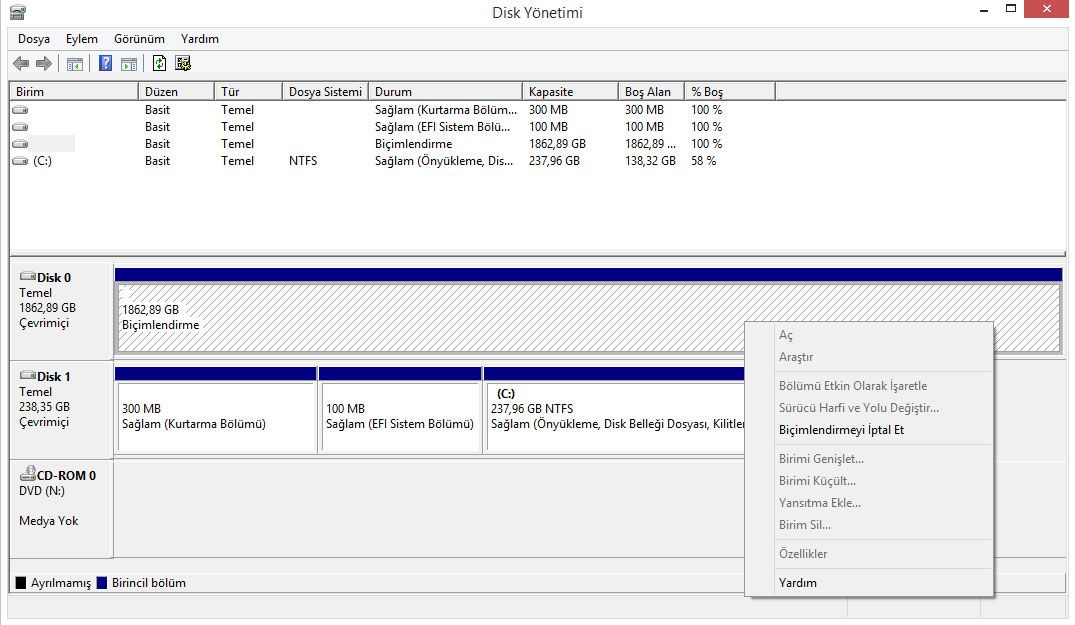Click the Birimi Küçült context entry
1075x625 pixels.
[817, 481]
